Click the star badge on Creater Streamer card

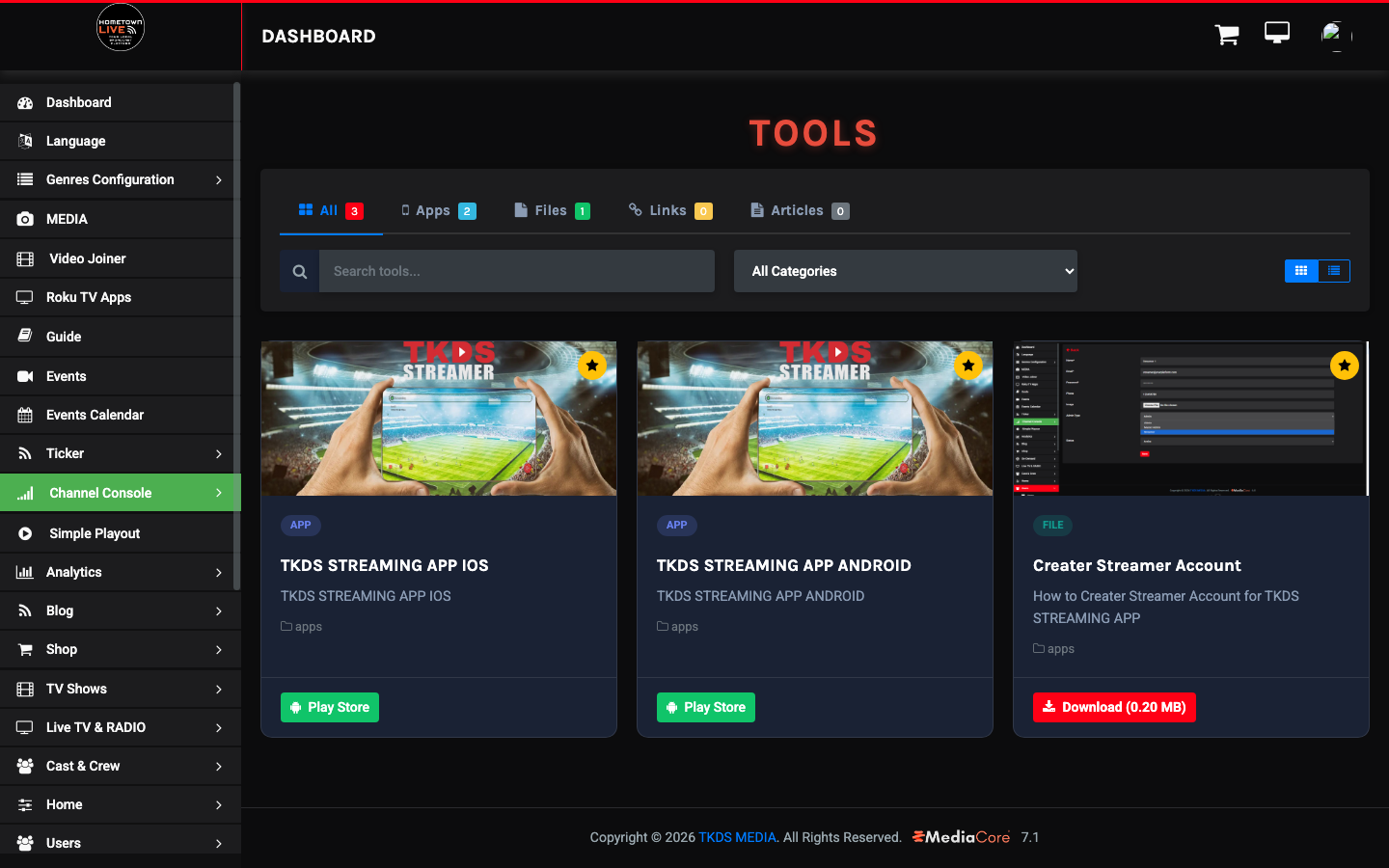[x=1345, y=366]
